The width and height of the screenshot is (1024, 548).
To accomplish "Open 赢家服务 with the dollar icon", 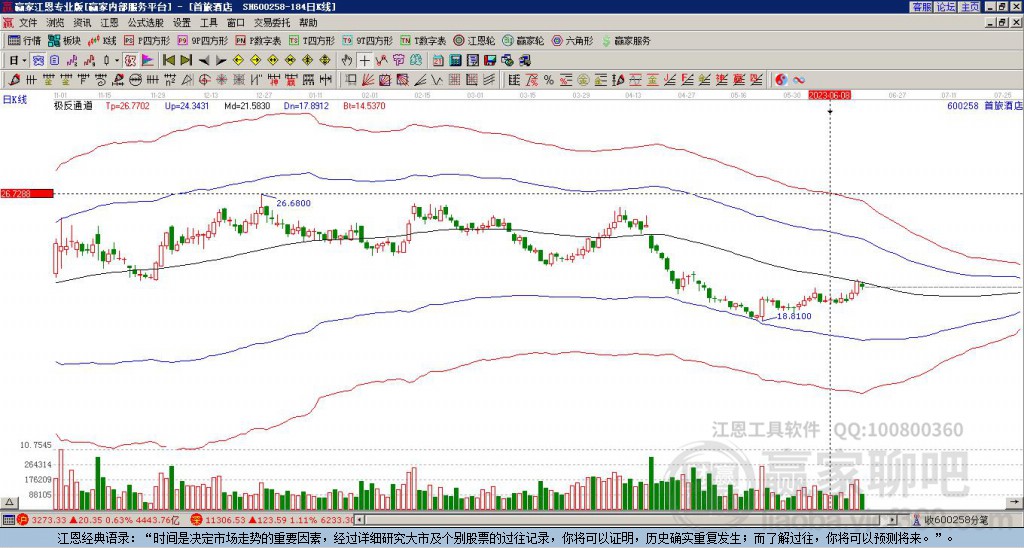I will [x=626, y=40].
